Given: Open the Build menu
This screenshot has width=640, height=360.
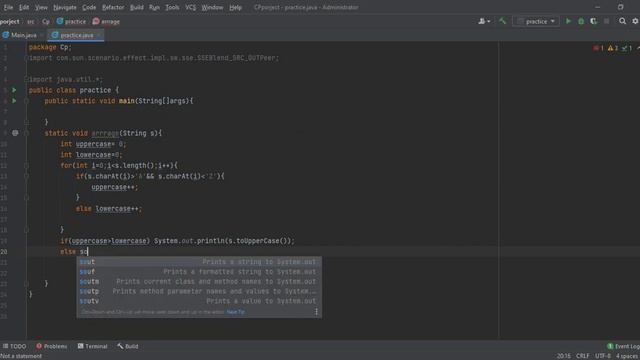Looking at the screenshot, I should click(x=137, y=7).
